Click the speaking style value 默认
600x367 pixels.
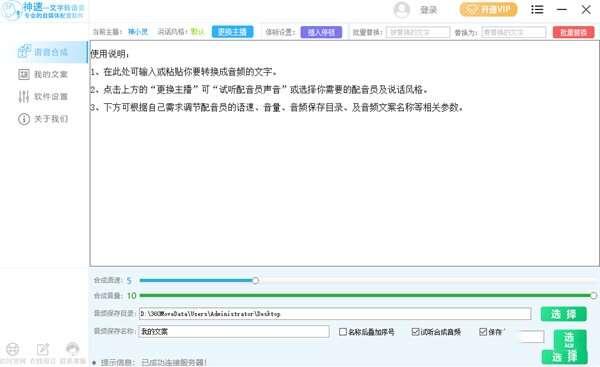(x=197, y=32)
